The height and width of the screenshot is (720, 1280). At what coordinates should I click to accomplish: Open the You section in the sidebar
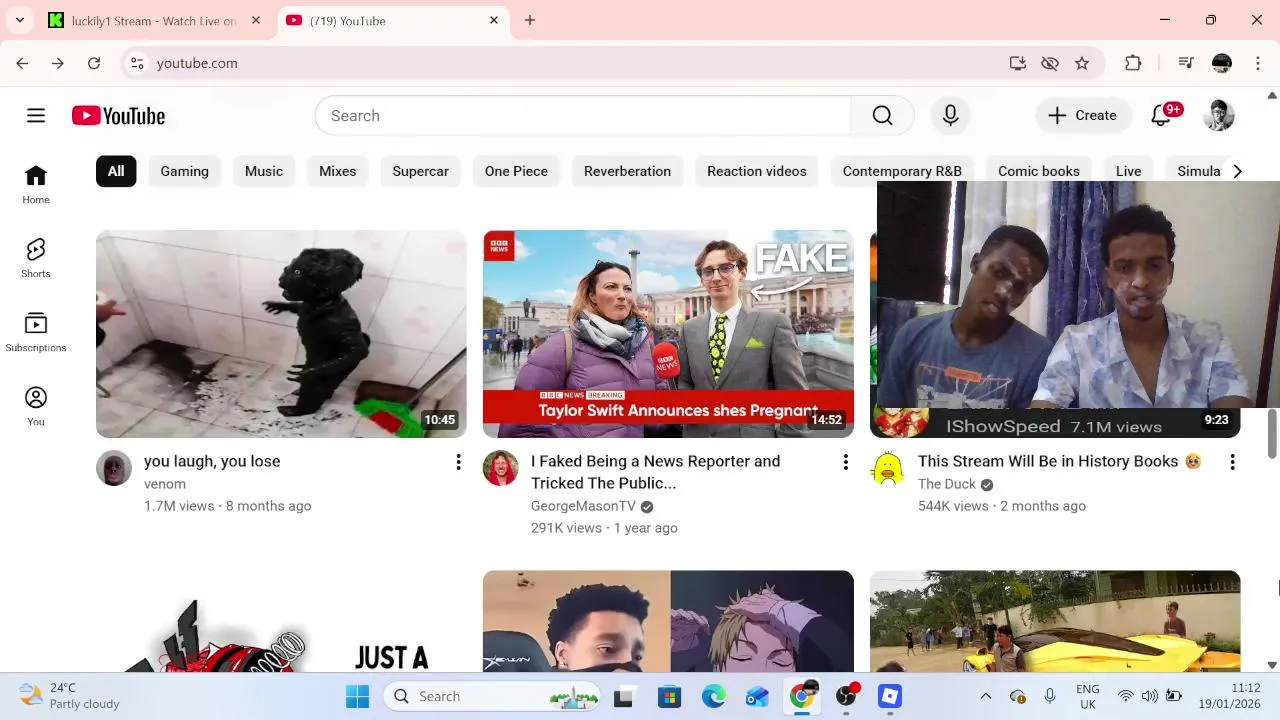(36, 407)
